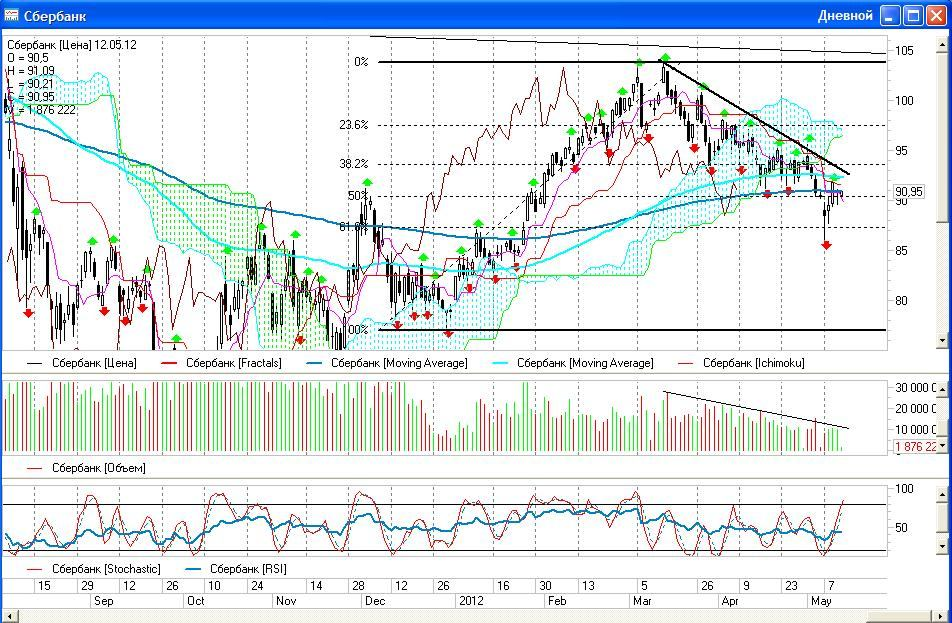Select the cyan Сбербанк [Moving Average] legend entry
952x623 pixels.
tap(573, 363)
